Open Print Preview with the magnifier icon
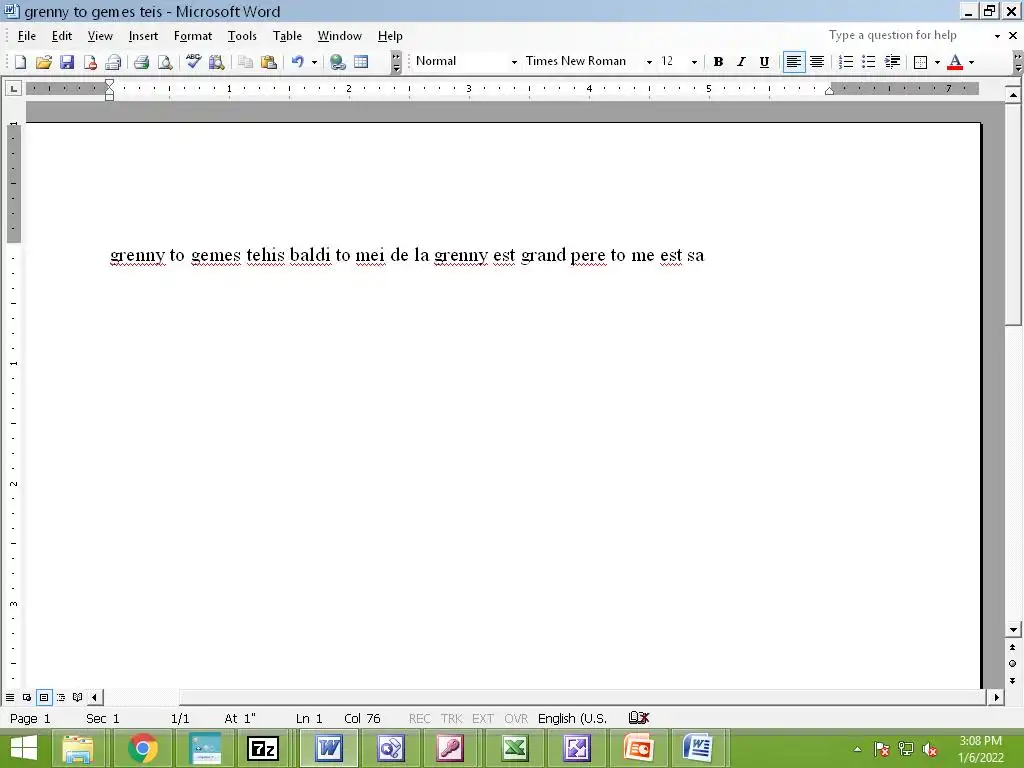1024x768 pixels. coord(165,62)
